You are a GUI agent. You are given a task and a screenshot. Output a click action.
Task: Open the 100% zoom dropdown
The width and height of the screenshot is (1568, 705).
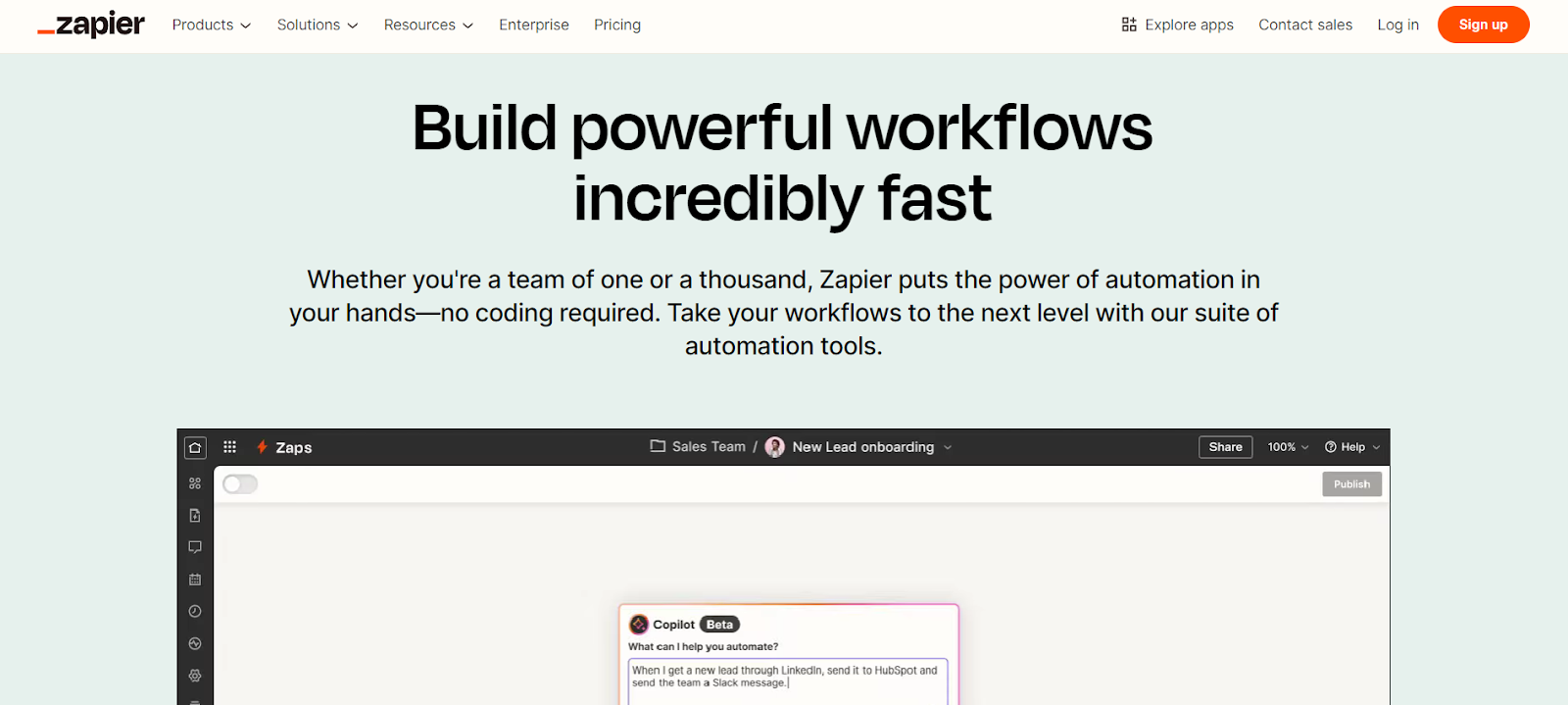[x=1288, y=447]
